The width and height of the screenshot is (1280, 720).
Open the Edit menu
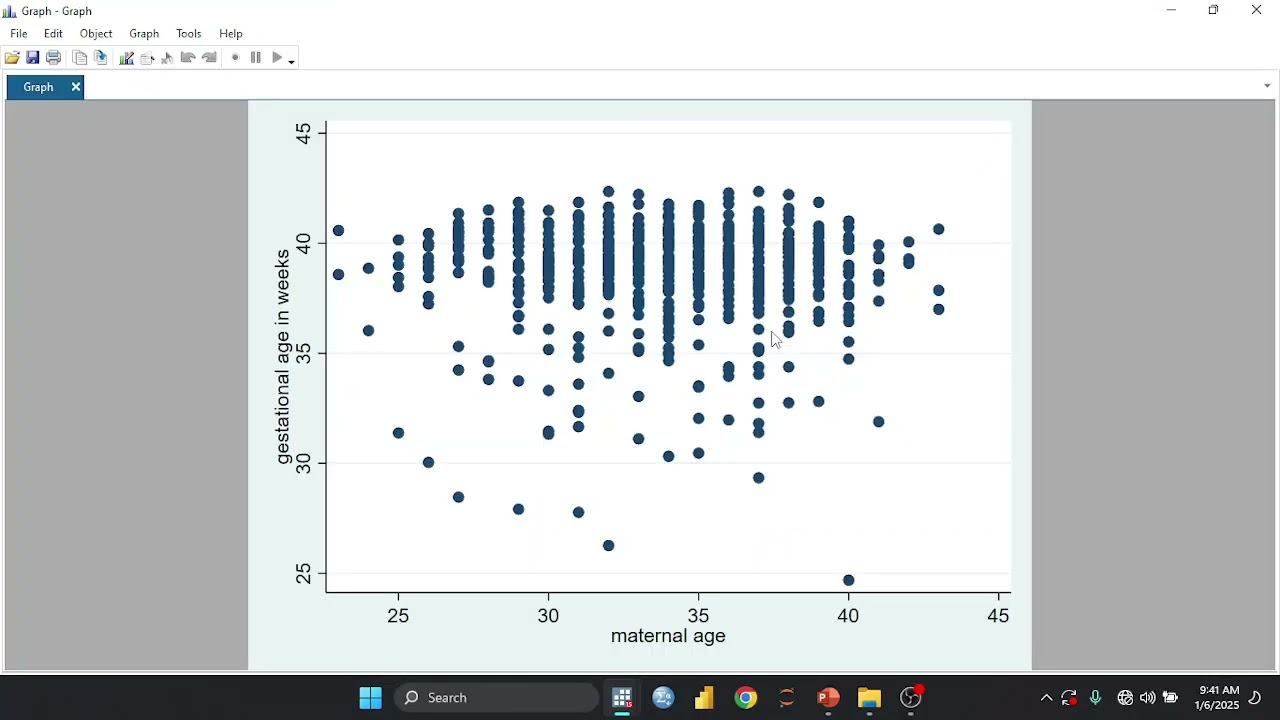pyautogui.click(x=53, y=34)
